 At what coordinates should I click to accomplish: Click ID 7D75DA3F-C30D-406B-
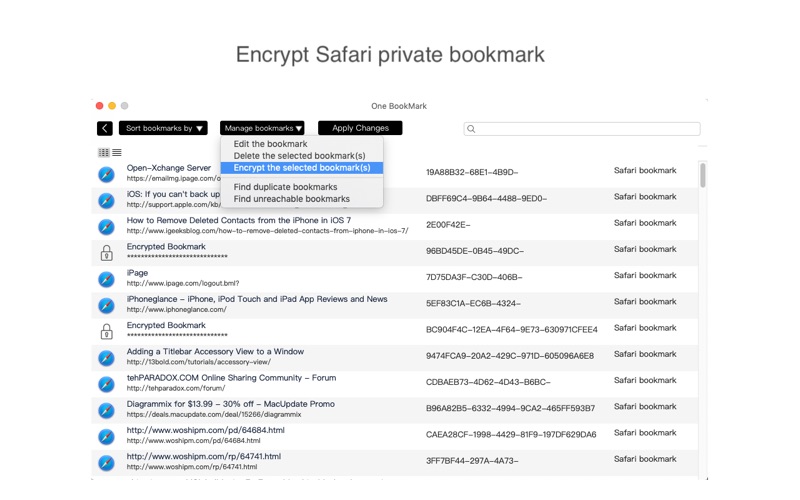pos(474,278)
